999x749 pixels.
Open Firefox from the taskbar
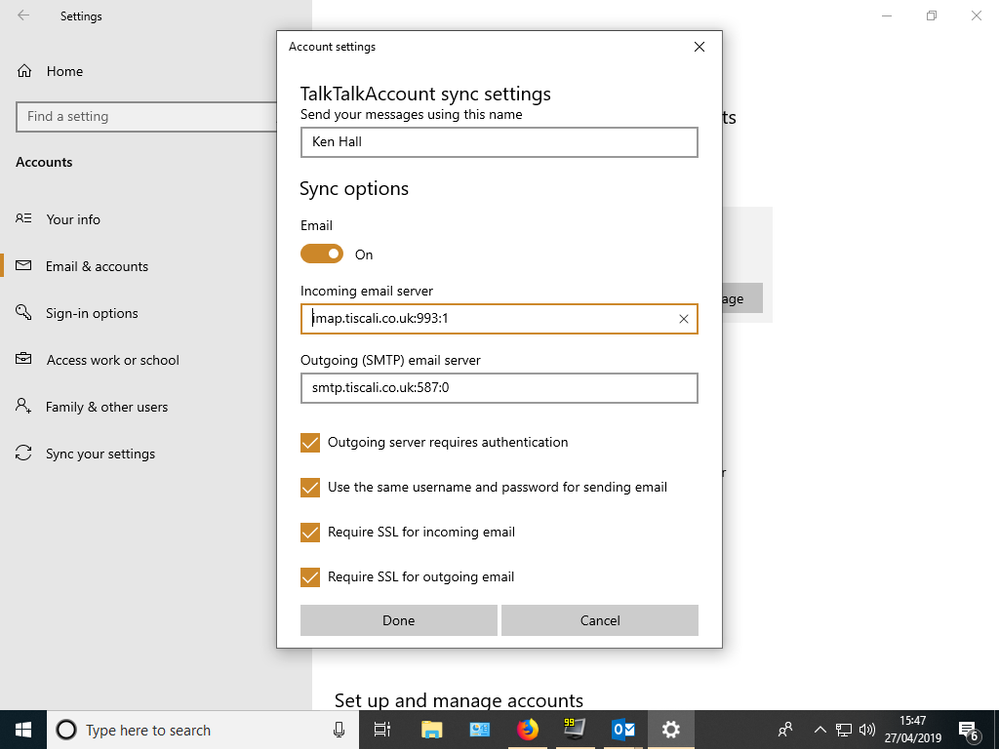(x=527, y=729)
